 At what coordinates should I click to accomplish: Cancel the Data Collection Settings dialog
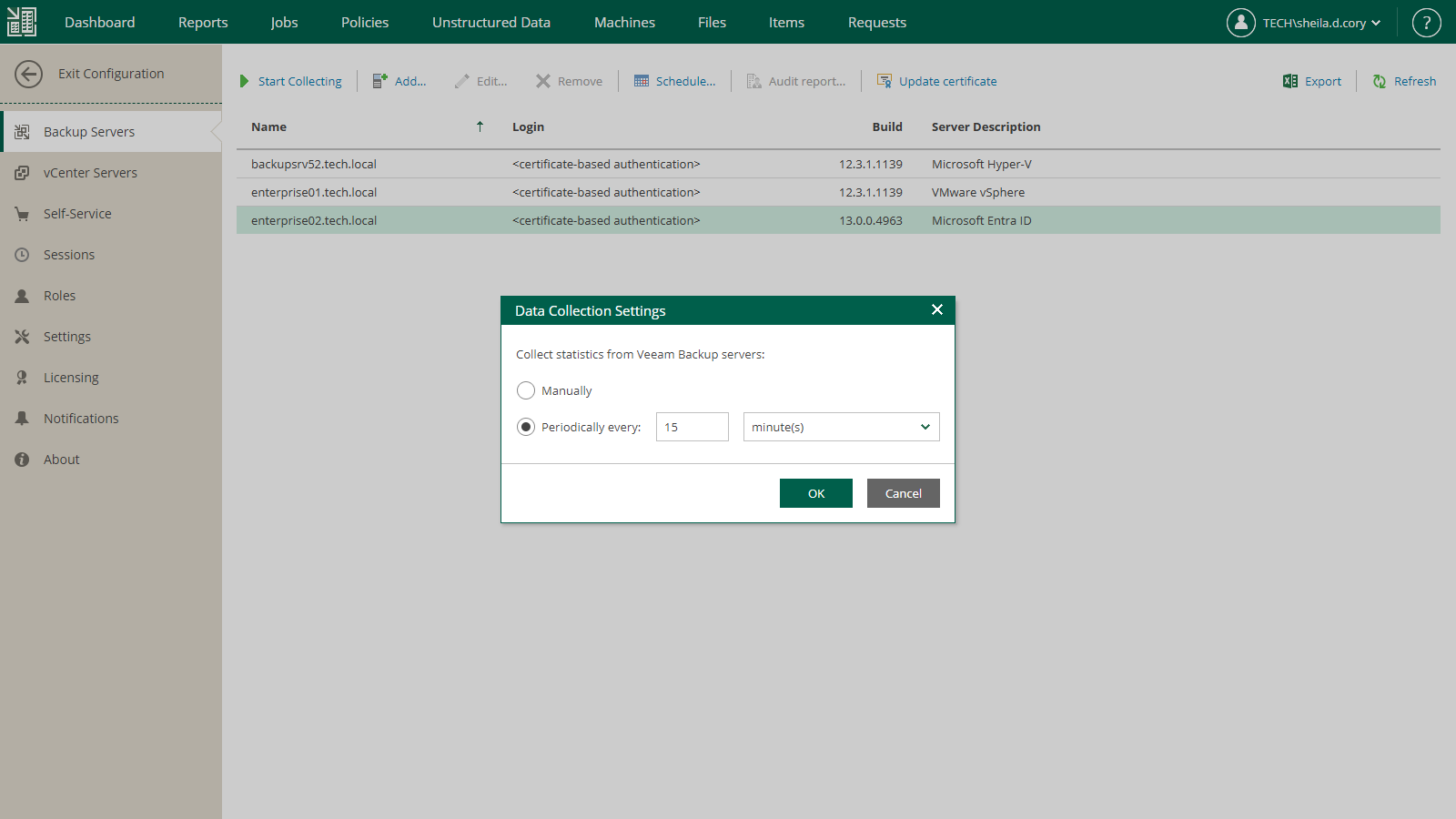coord(904,493)
